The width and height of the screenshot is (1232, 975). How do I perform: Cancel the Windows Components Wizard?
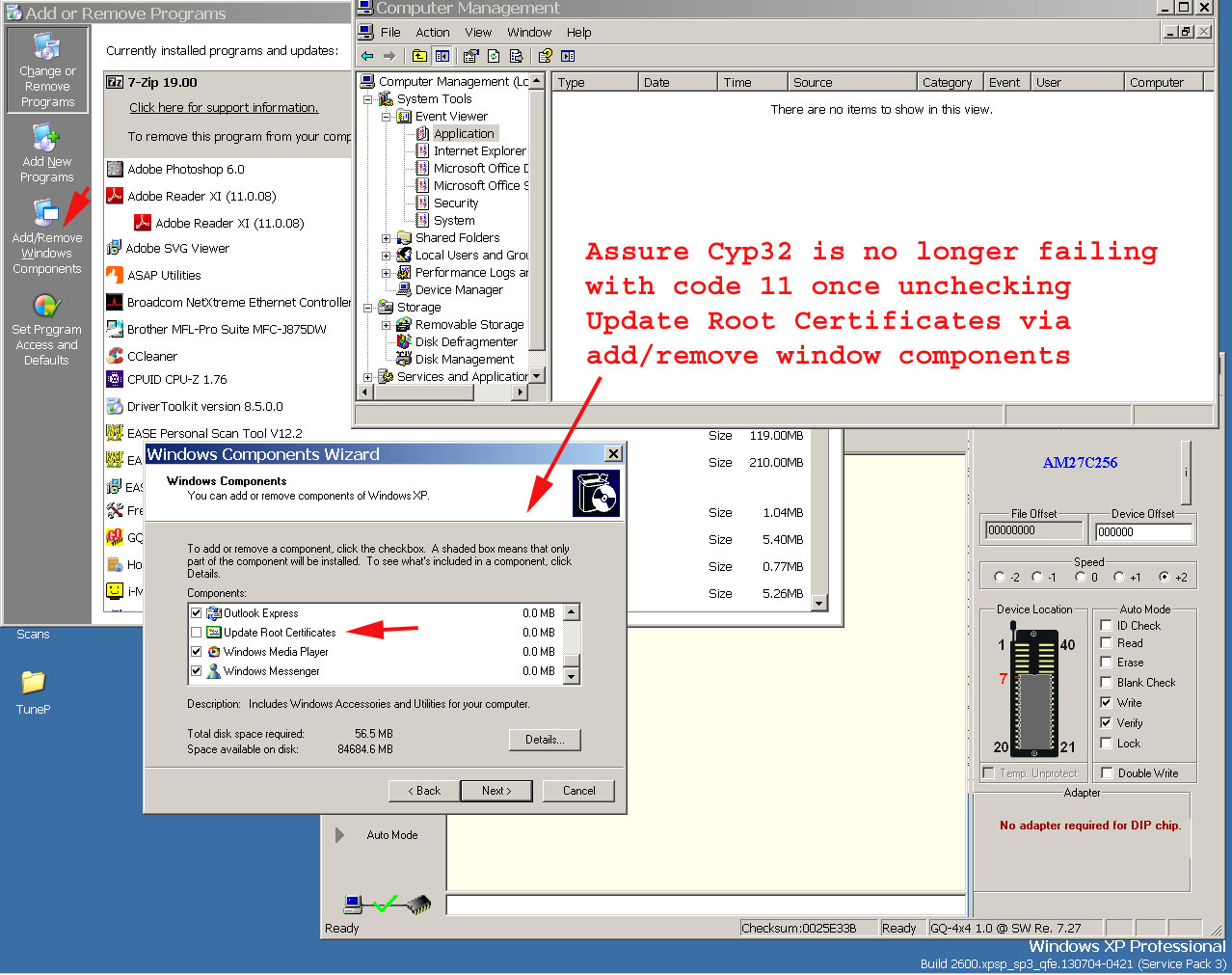[578, 791]
